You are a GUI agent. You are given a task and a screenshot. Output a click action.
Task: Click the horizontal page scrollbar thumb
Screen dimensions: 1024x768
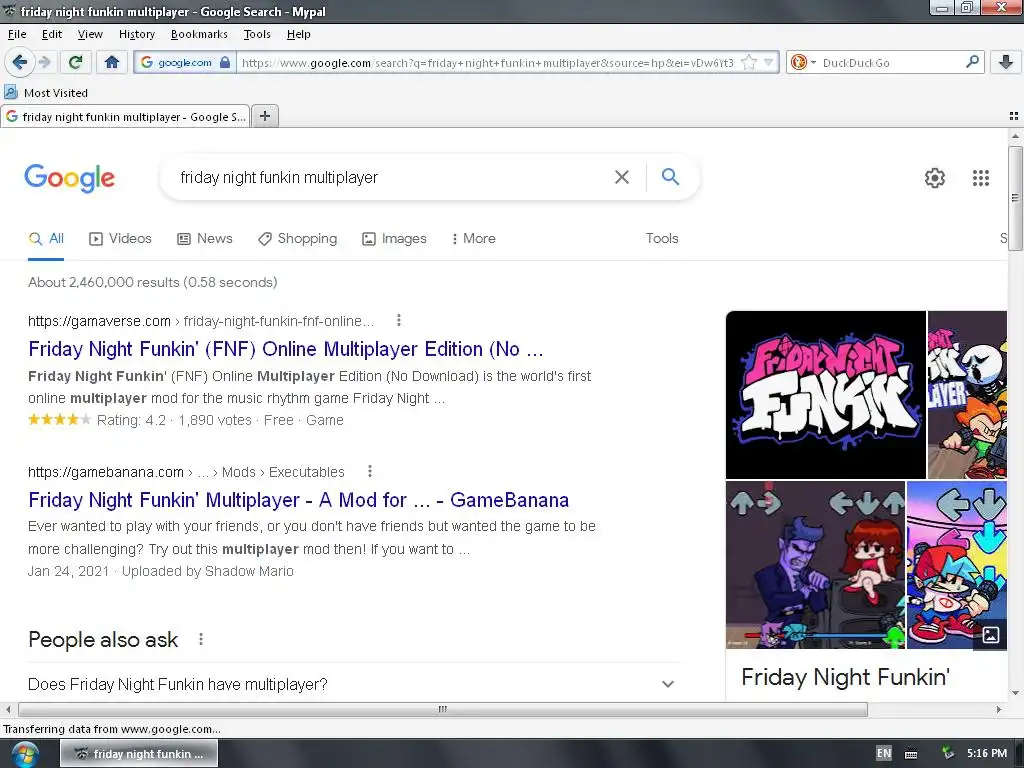(x=443, y=709)
